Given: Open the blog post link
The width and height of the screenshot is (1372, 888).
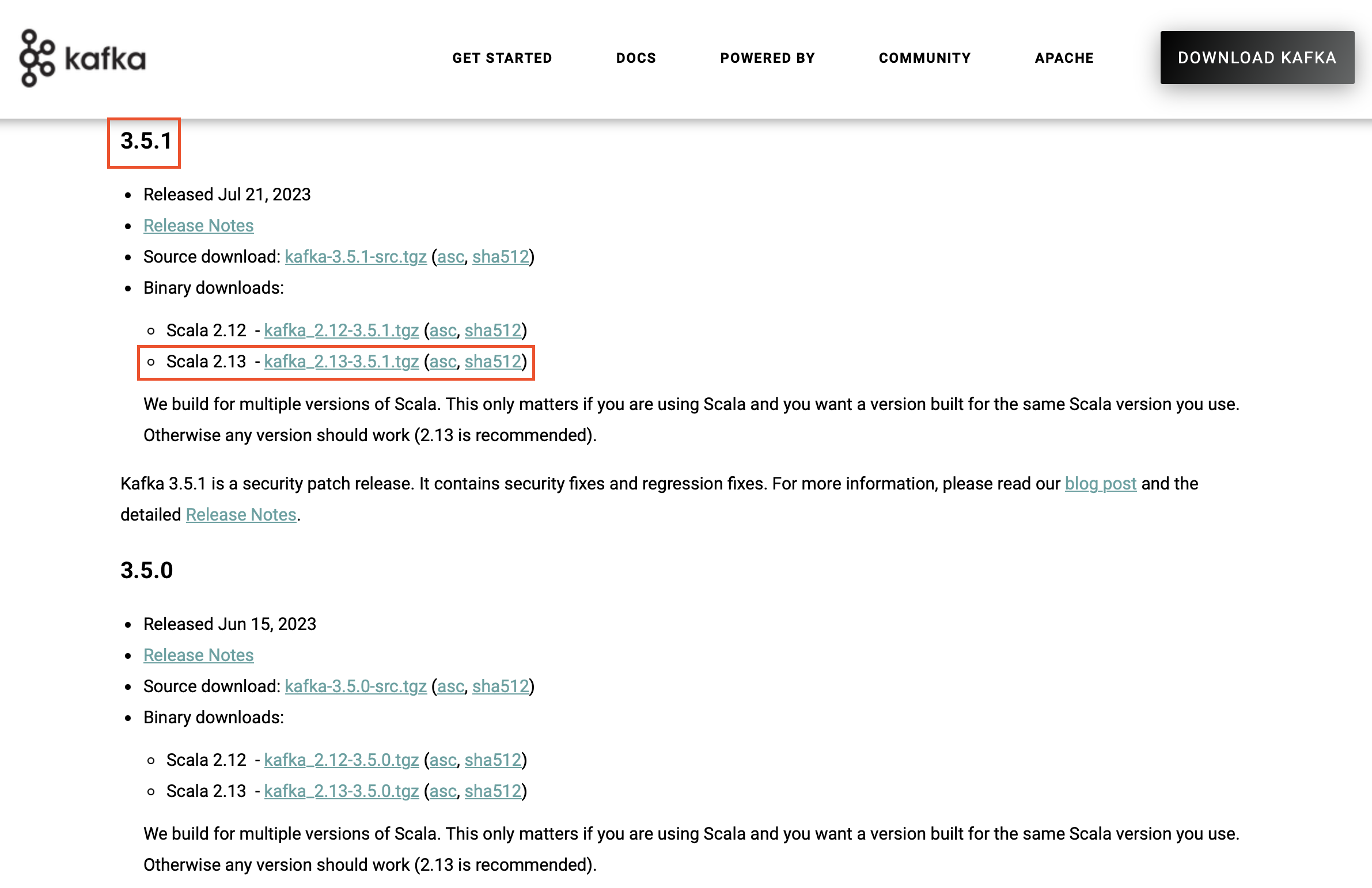Looking at the screenshot, I should click(x=1100, y=484).
